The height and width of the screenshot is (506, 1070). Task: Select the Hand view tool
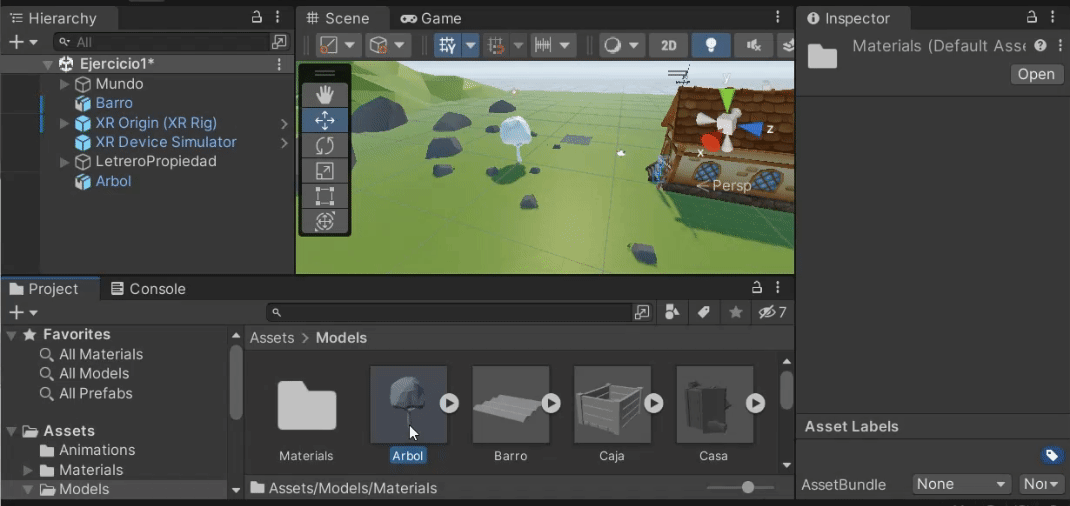(325, 95)
